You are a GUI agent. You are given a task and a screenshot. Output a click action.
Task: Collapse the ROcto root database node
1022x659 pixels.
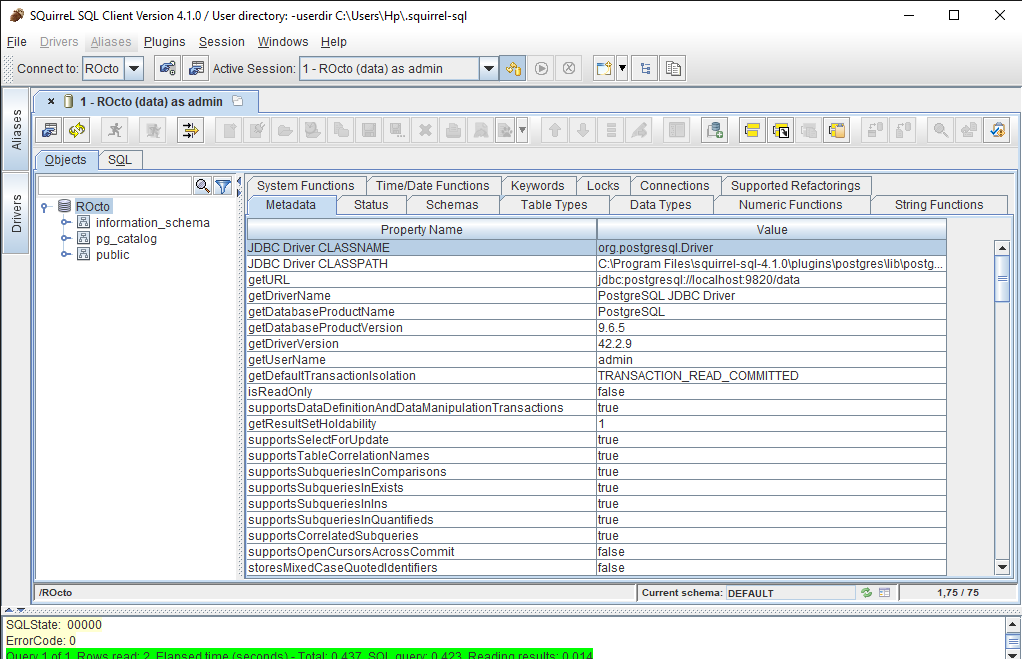[46, 207]
